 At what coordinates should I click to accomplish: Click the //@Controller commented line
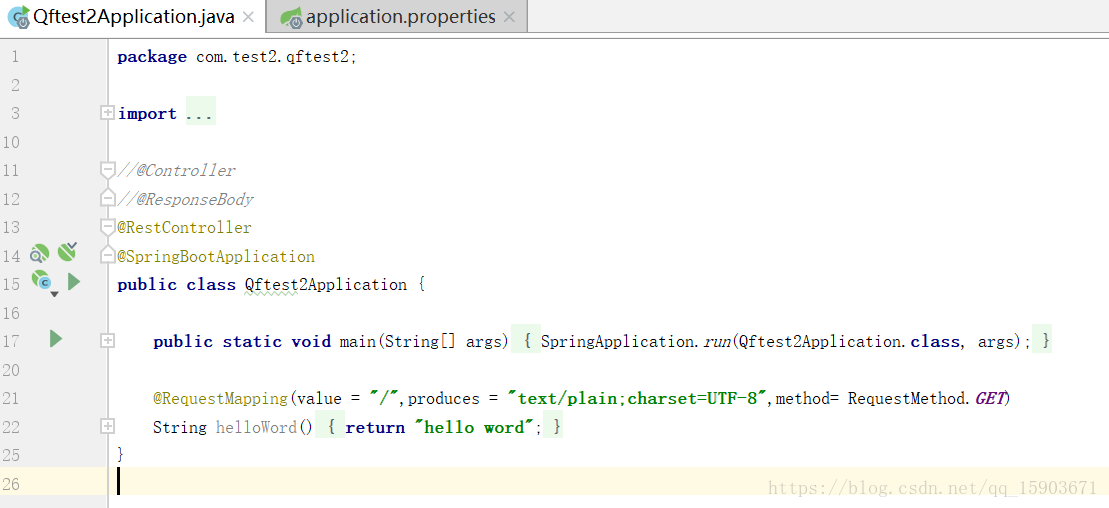pos(176,171)
